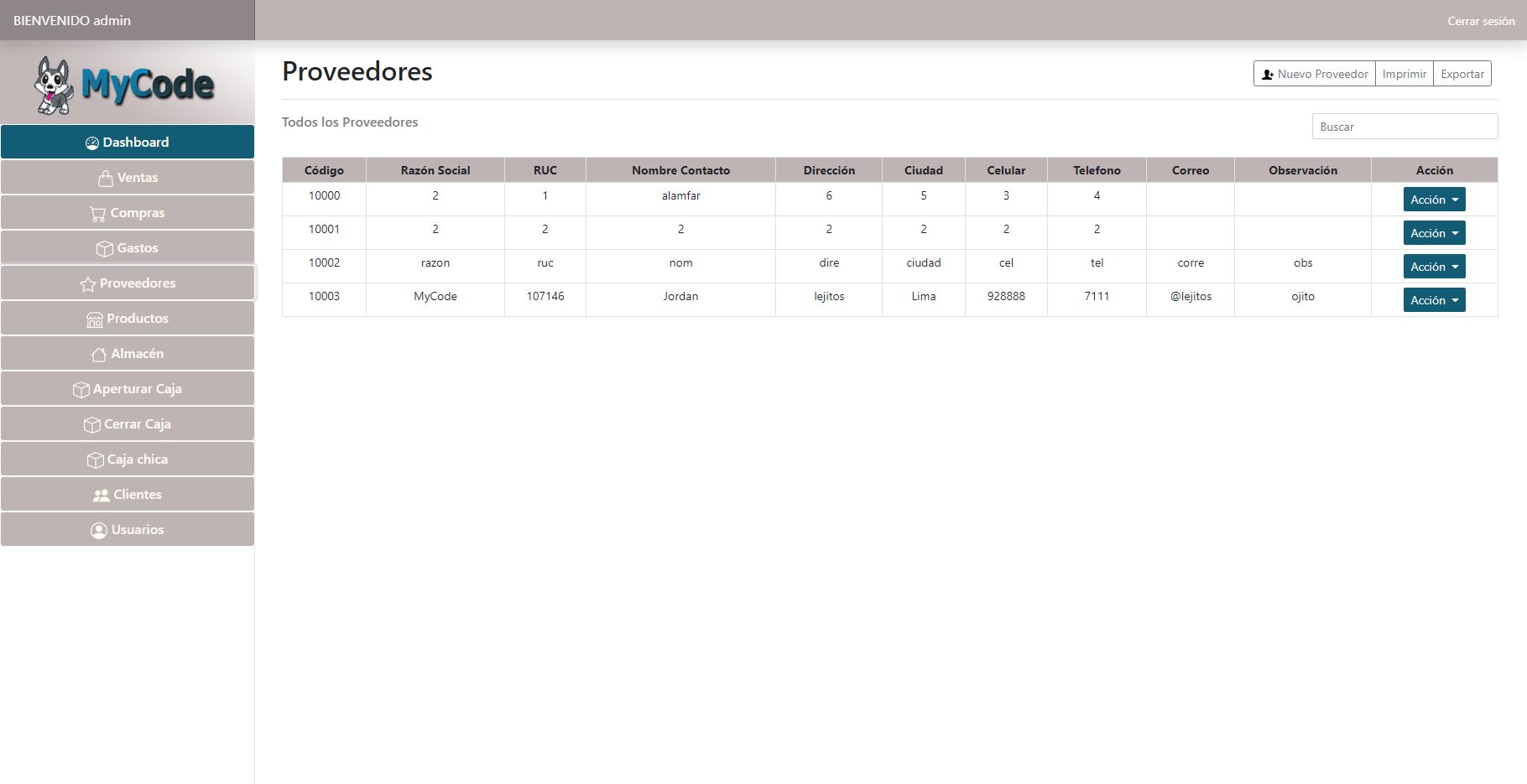Click the Exportar button
This screenshot has height=784, width=1527.
coord(1462,74)
